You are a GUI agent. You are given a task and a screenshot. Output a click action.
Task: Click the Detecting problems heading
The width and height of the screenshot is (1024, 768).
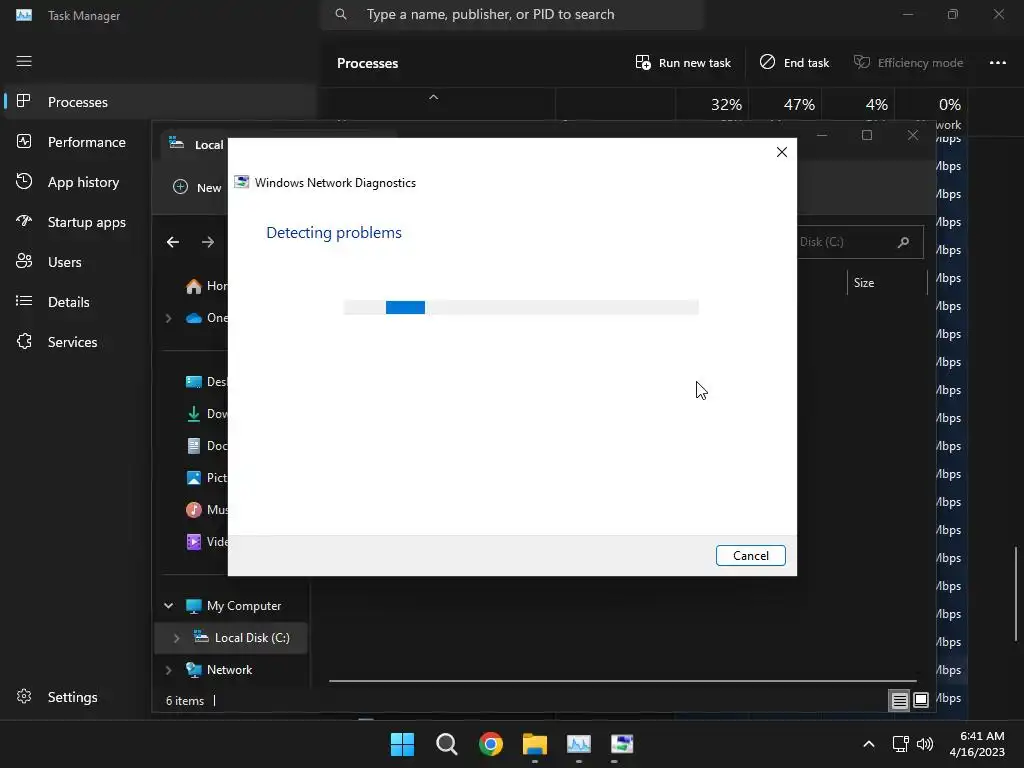pyautogui.click(x=334, y=232)
